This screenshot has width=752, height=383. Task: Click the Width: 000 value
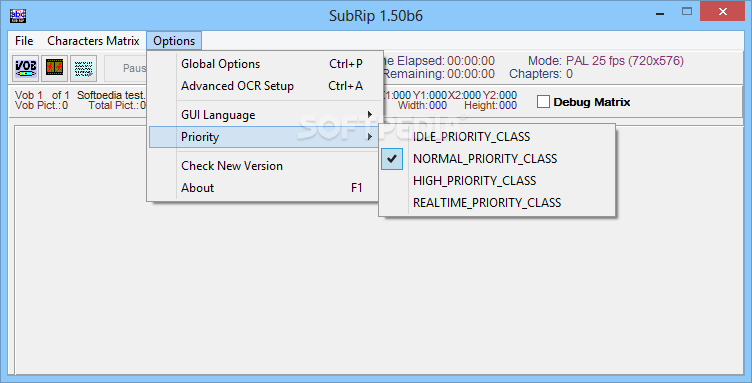pos(422,105)
